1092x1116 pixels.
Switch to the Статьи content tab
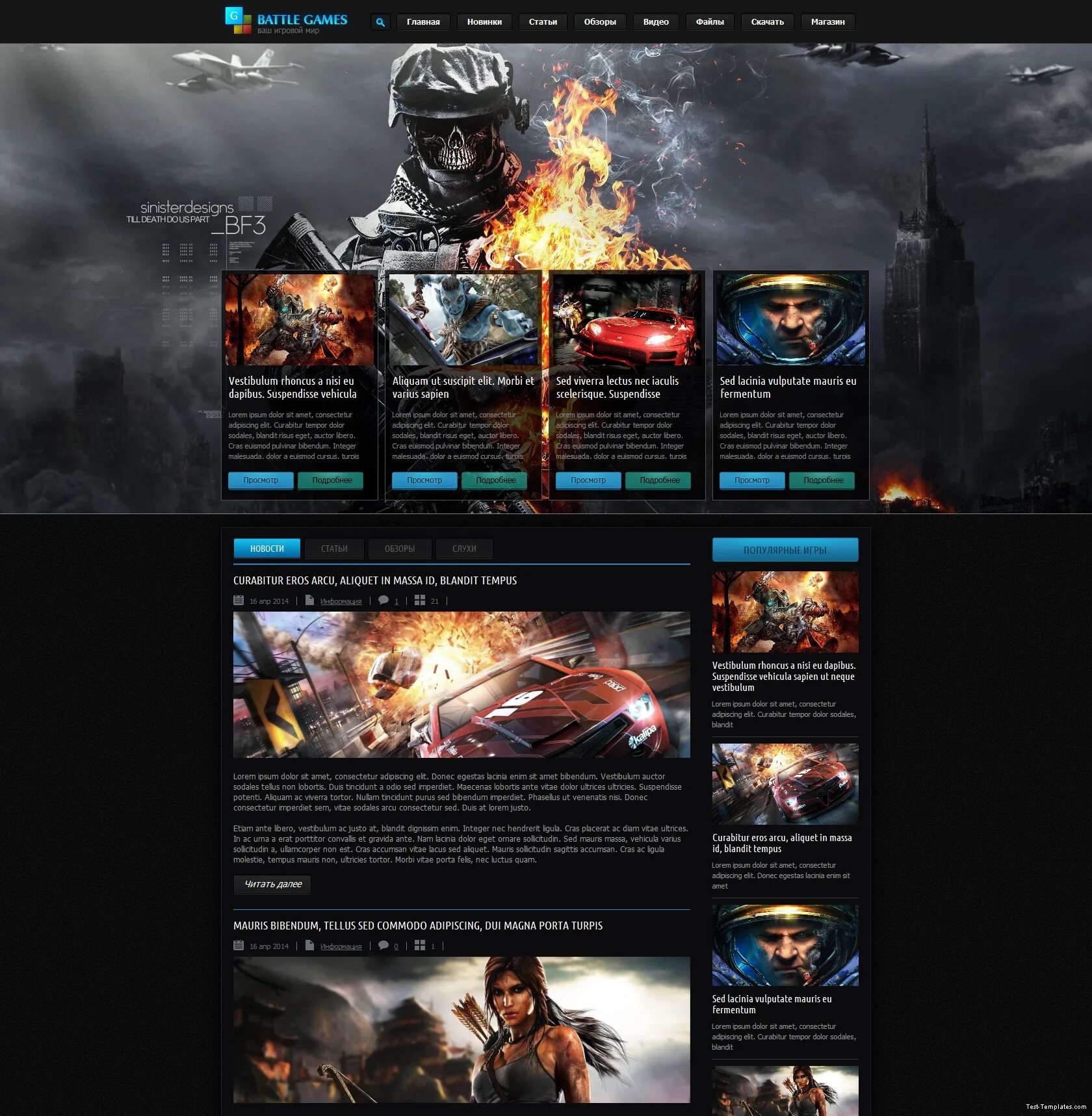point(334,549)
